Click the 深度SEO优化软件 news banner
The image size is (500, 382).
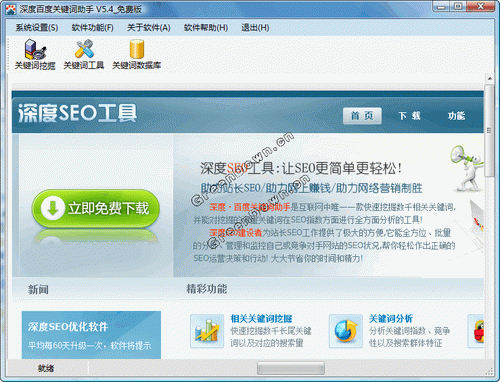[x=91, y=335]
